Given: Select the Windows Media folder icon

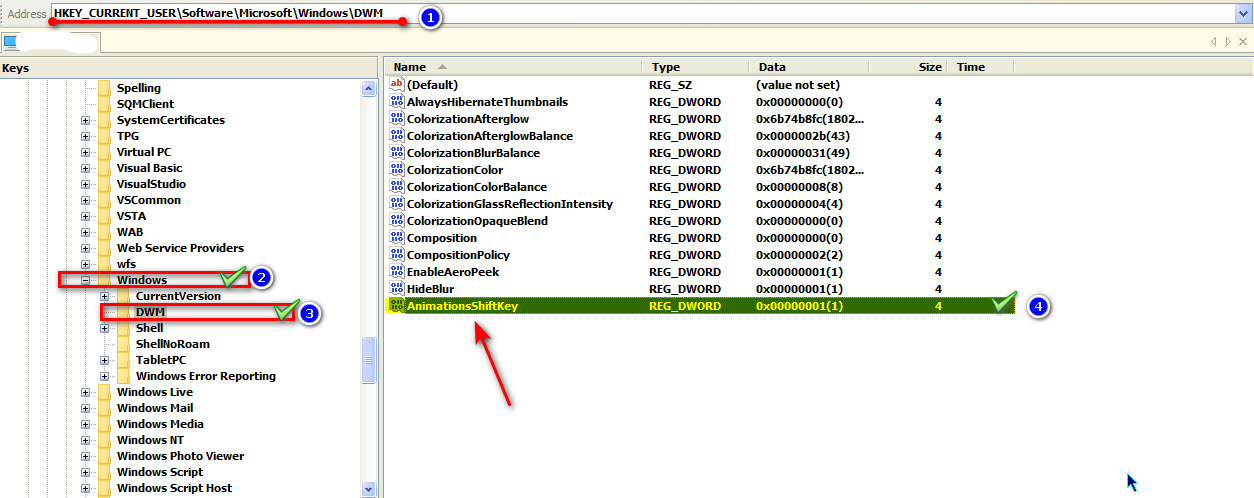Looking at the screenshot, I should tap(105, 424).
